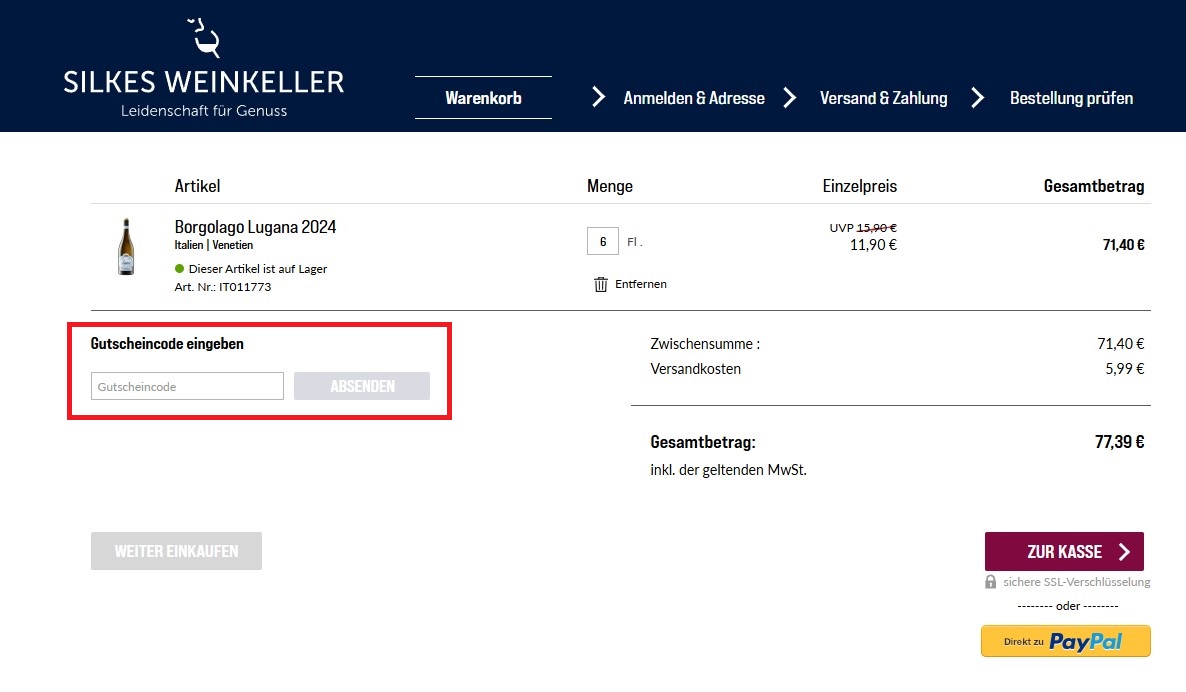The width and height of the screenshot is (1186, 692).
Task: Proceed with the ZUR KASSE button
Action: coord(1064,551)
